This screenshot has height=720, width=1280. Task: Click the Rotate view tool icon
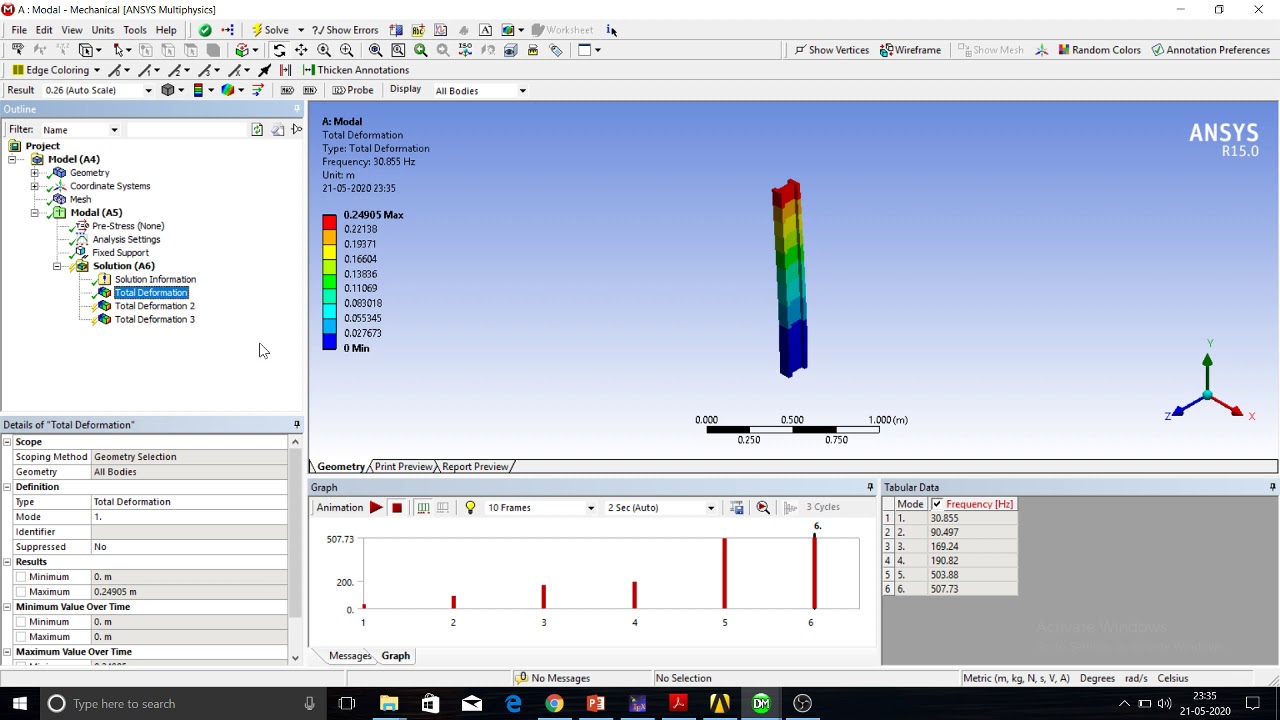click(x=279, y=50)
